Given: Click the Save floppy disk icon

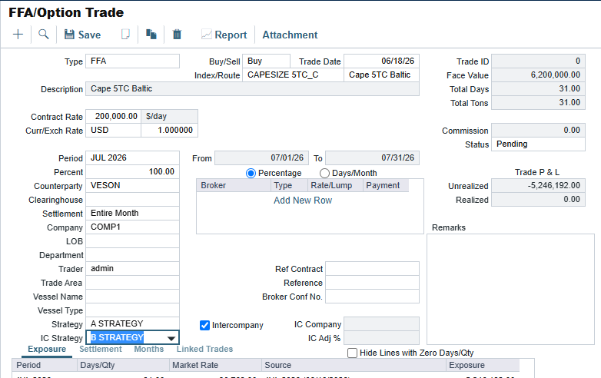Looking at the screenshot, I should tap(69, 35).
